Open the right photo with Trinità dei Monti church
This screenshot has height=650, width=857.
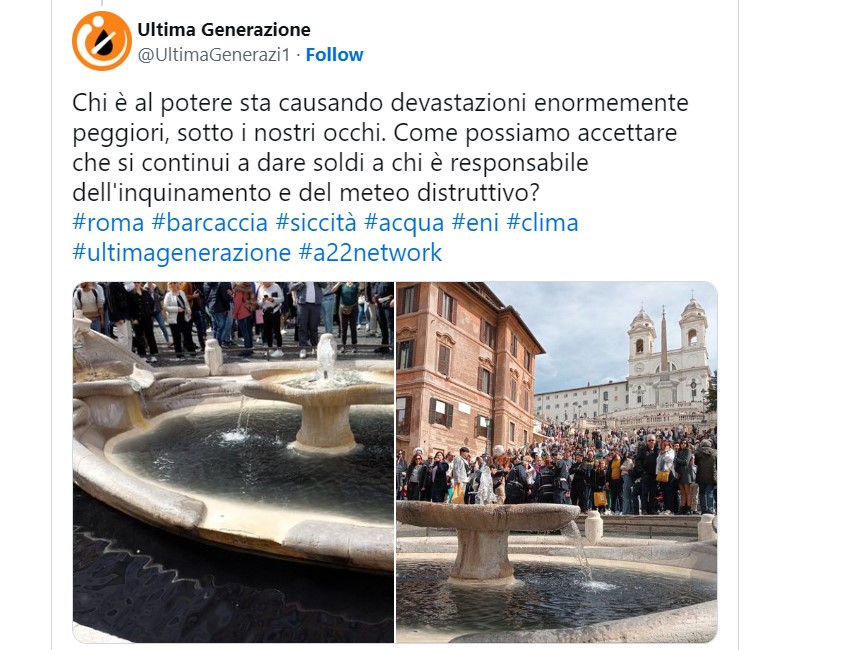556,462
